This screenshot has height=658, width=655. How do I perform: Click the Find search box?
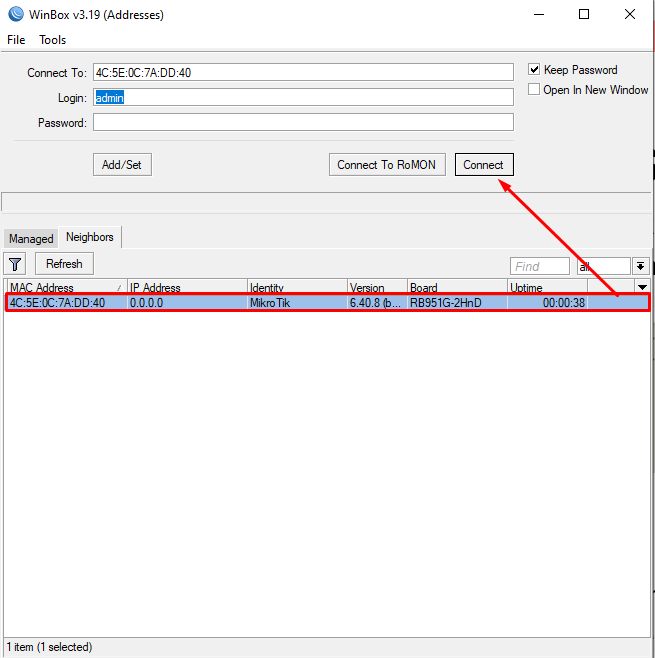(540, 266)
